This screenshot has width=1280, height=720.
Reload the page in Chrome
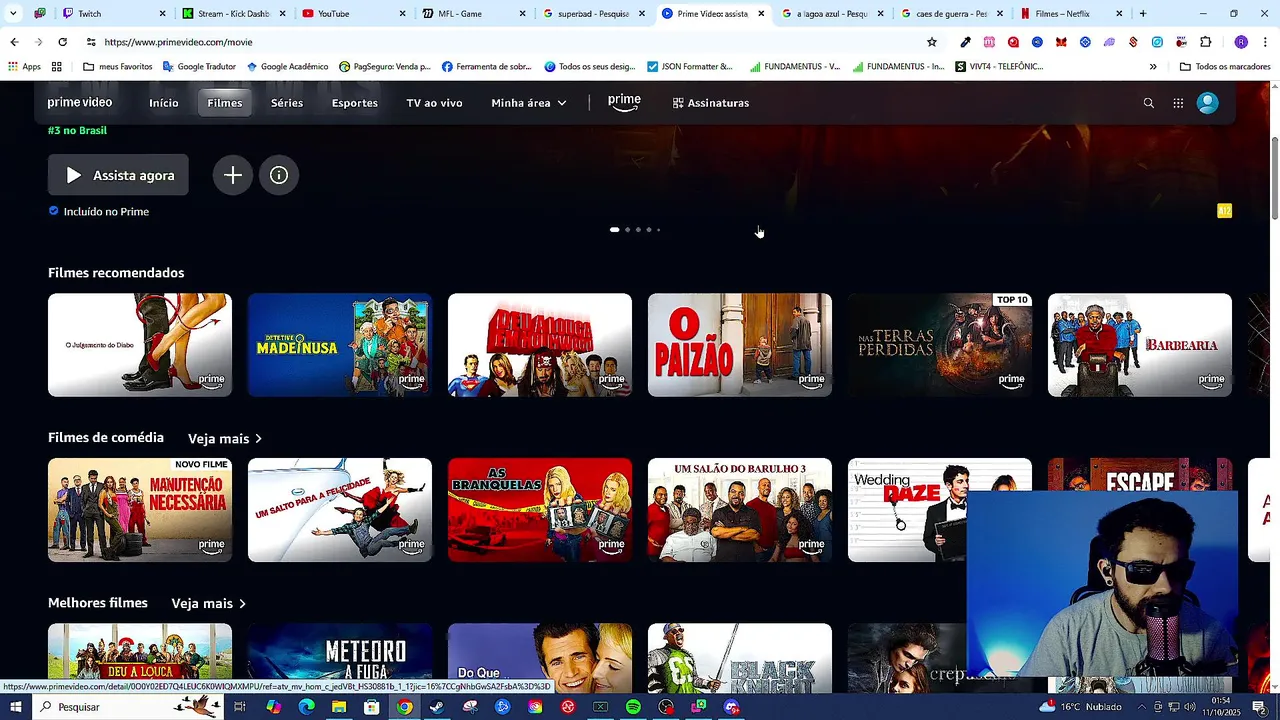click(x=62, y=42)
